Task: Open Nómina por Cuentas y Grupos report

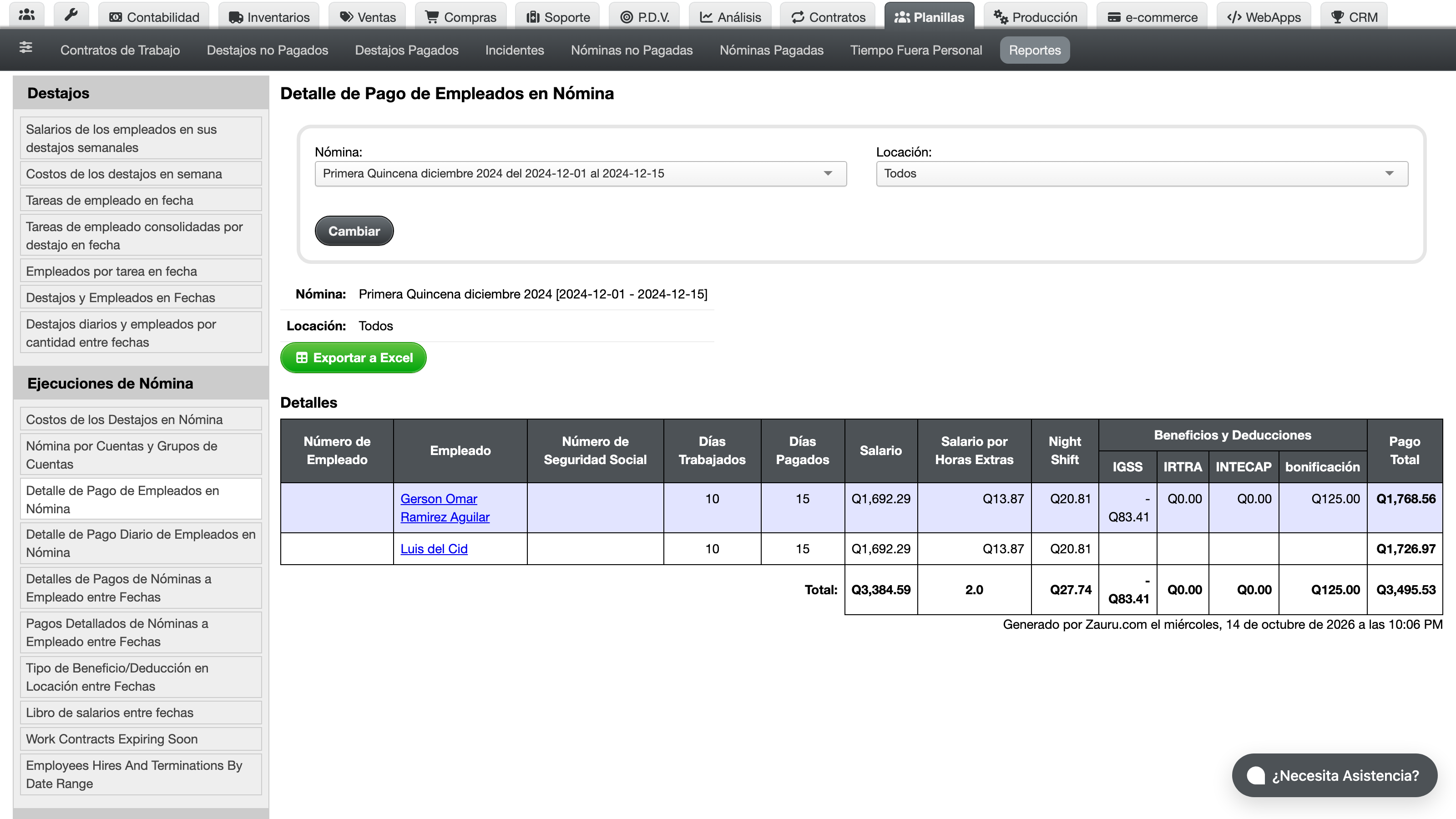Action: point(141,455)
